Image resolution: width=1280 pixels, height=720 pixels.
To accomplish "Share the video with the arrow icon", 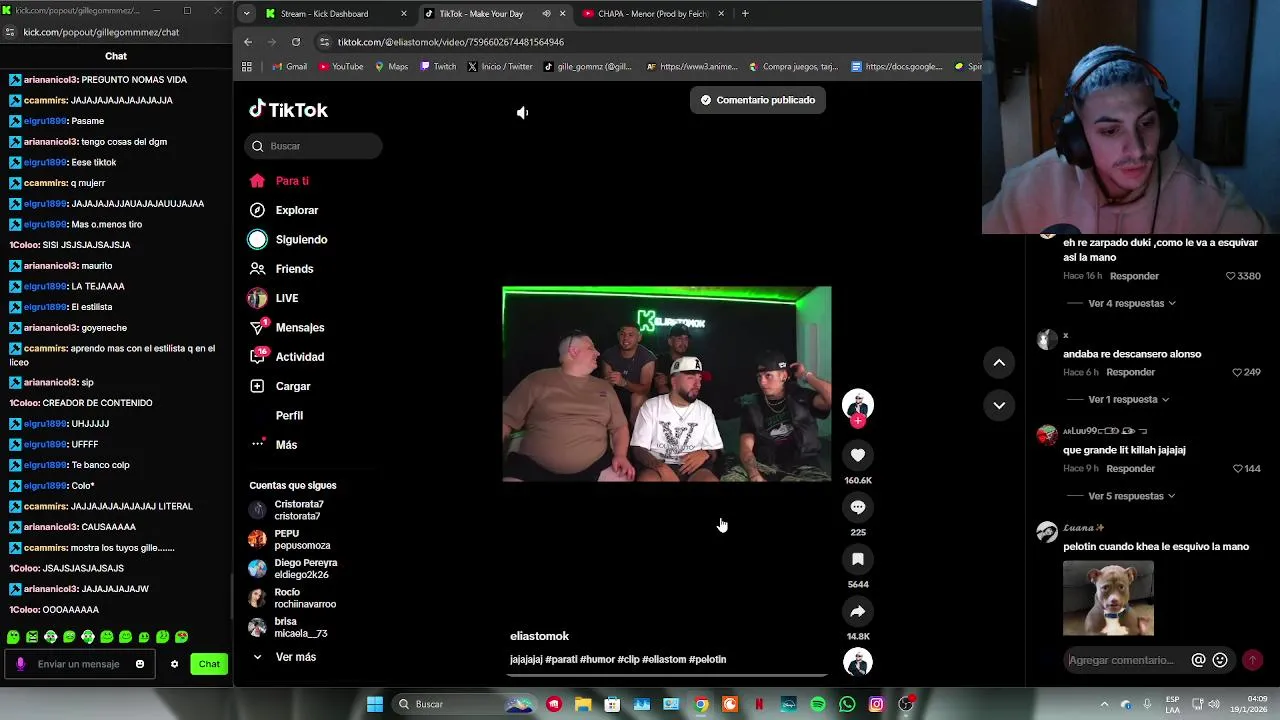I will point(858,611).
